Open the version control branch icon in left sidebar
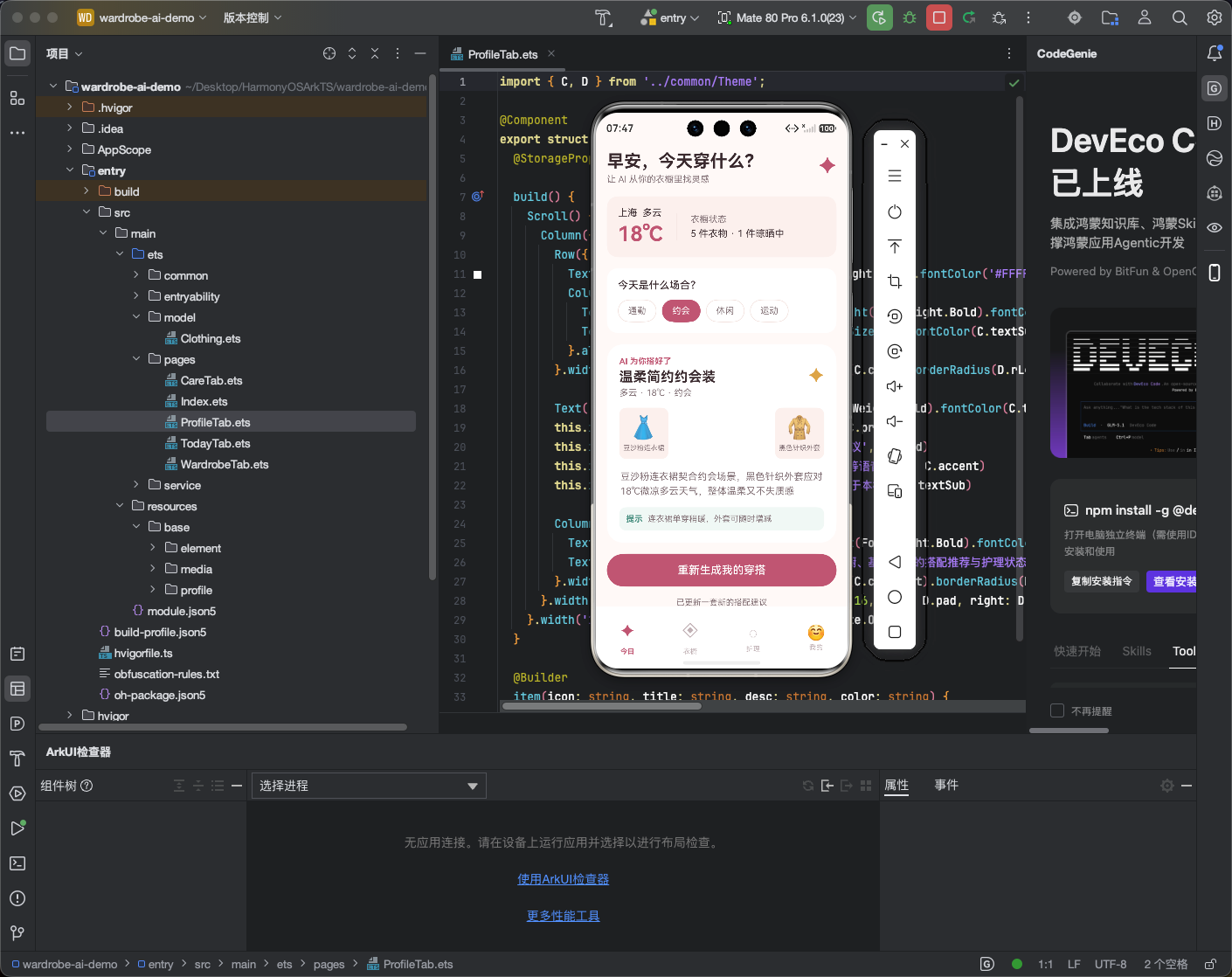This screenshot has width=1232, height=977. coord(17,933)
